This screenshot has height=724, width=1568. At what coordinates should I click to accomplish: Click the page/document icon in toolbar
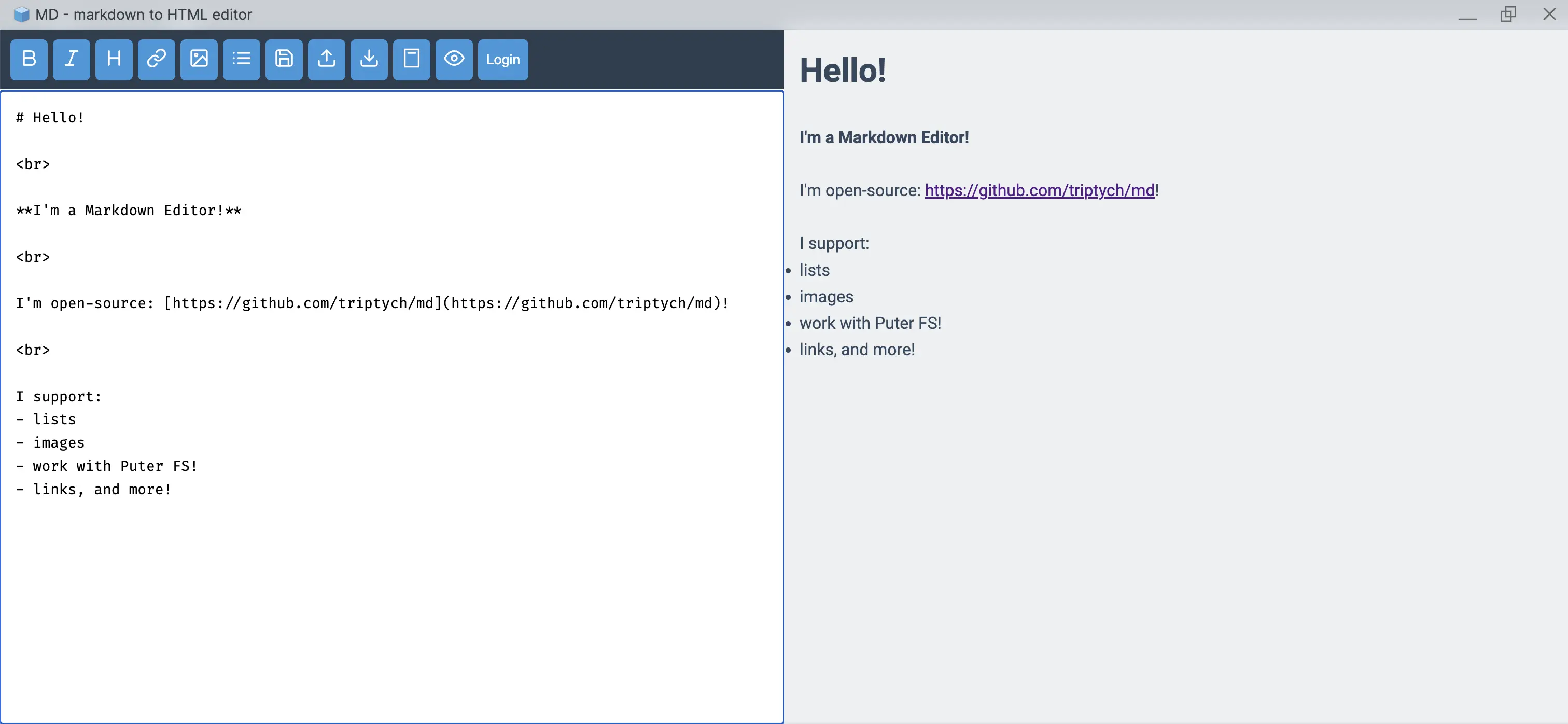(412, 59)
